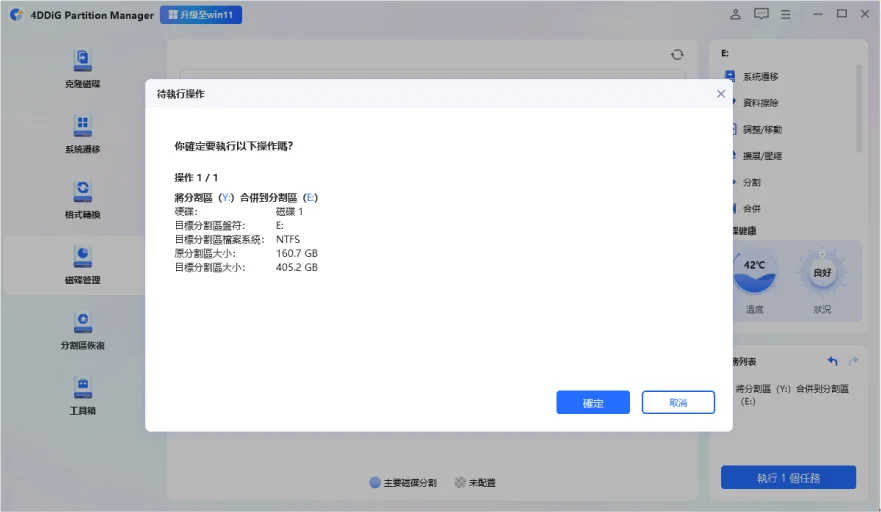
Task: Click 未配置 legend marker
Action: tap(460, 482)
